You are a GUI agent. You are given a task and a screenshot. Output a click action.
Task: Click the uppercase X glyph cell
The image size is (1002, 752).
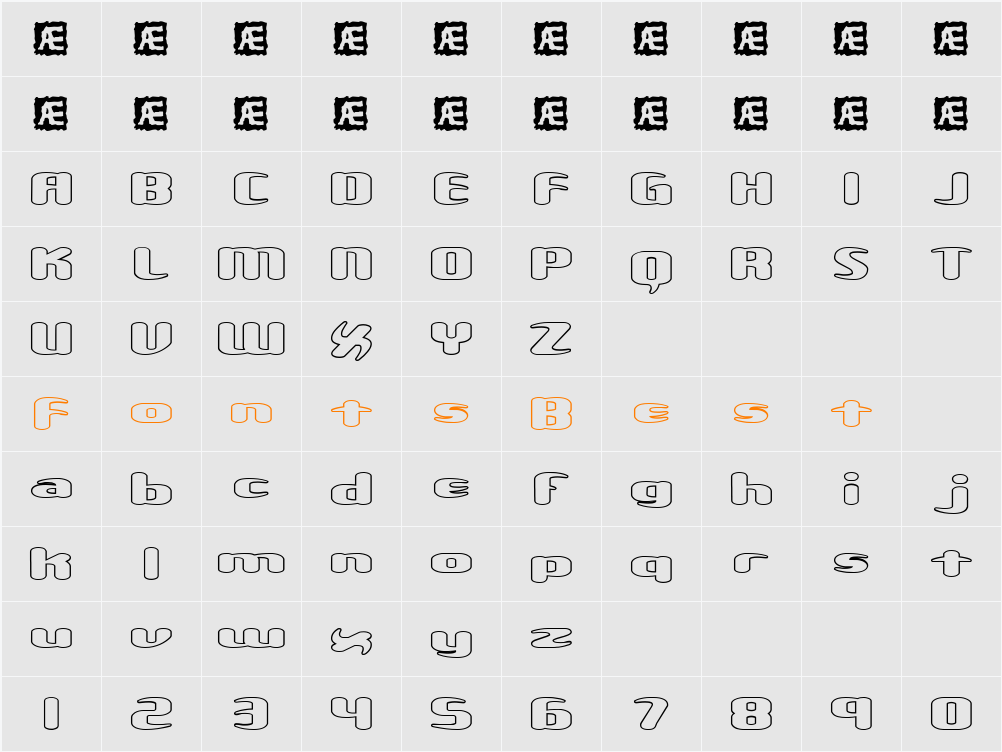(351, 339)
